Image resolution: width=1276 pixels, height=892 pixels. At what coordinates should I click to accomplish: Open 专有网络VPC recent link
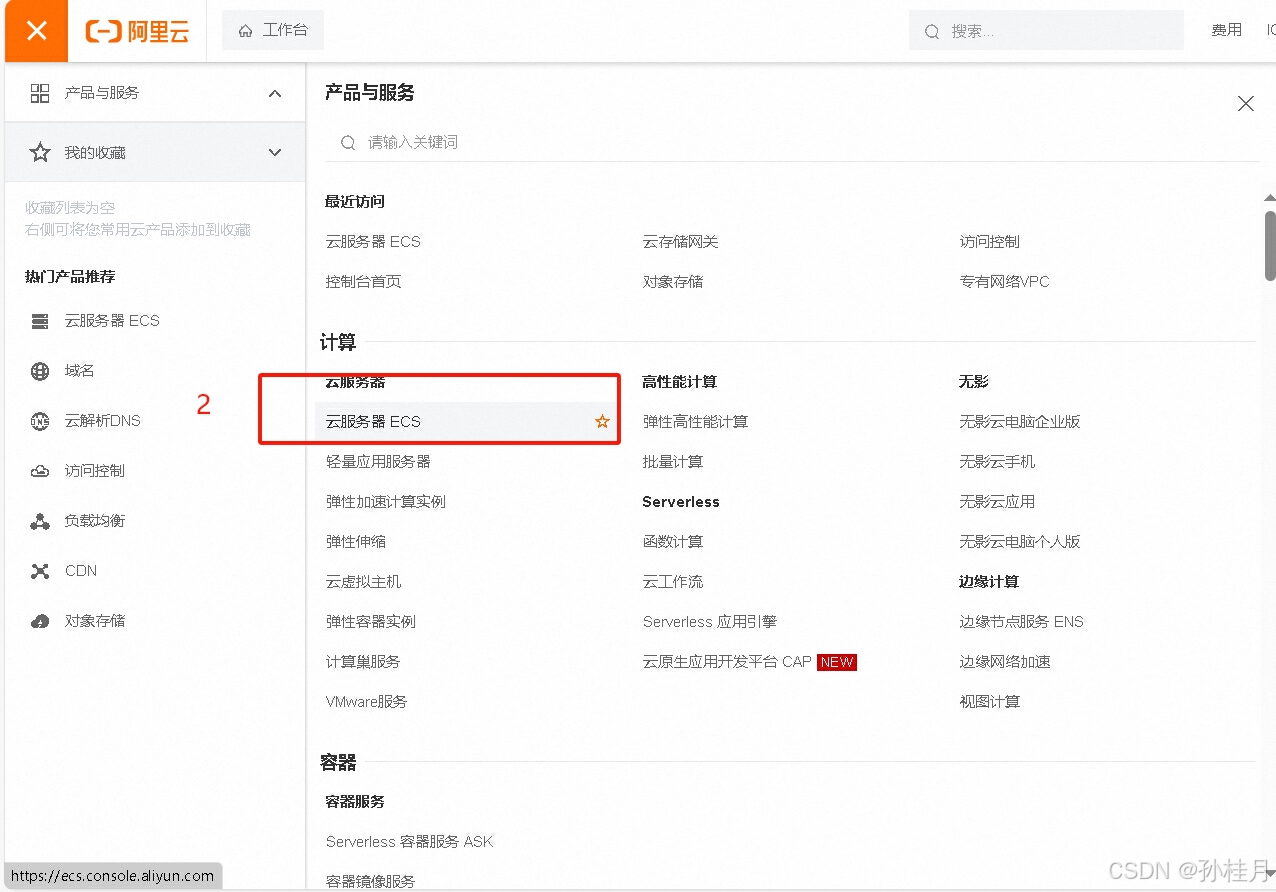[x=1004, y=282]
